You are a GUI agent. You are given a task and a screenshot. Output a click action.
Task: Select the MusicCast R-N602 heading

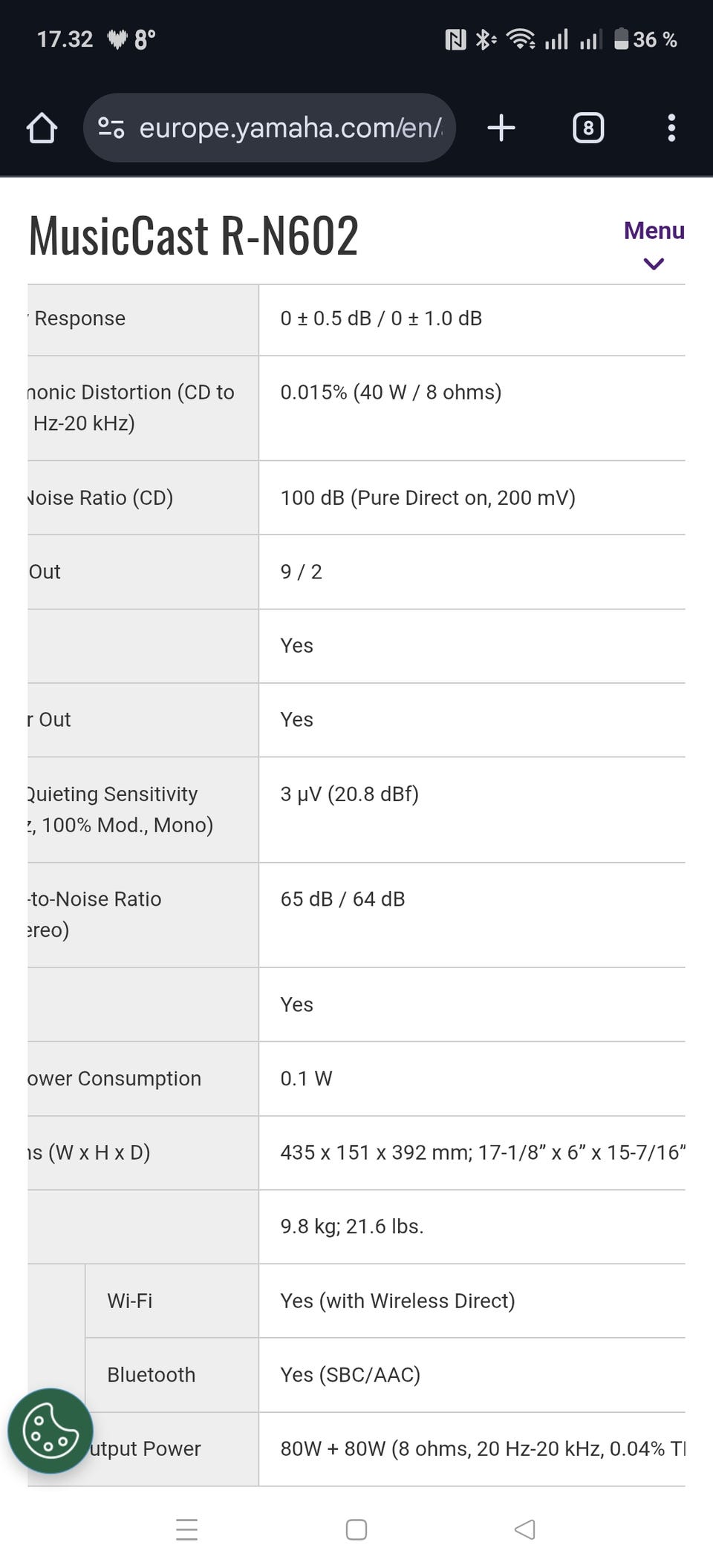194,236
